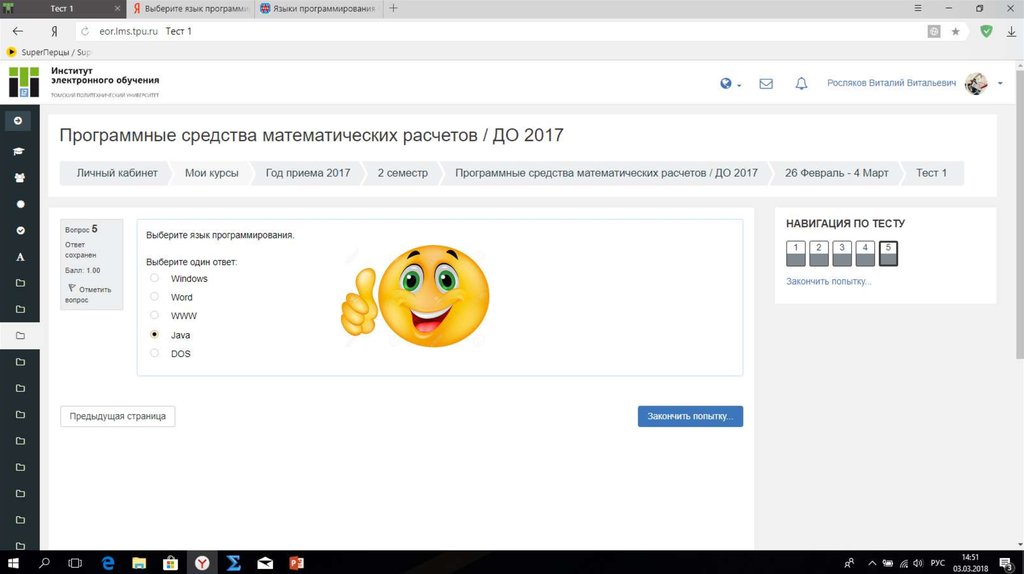Select the Windows radio option
1024x574 pixels.
154,278
